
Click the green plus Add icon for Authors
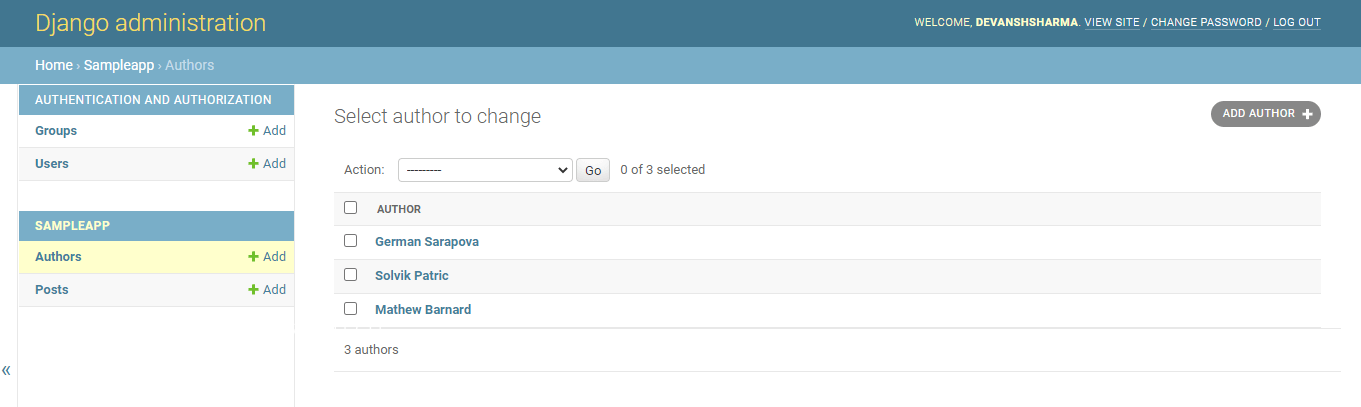coord(254,257)
